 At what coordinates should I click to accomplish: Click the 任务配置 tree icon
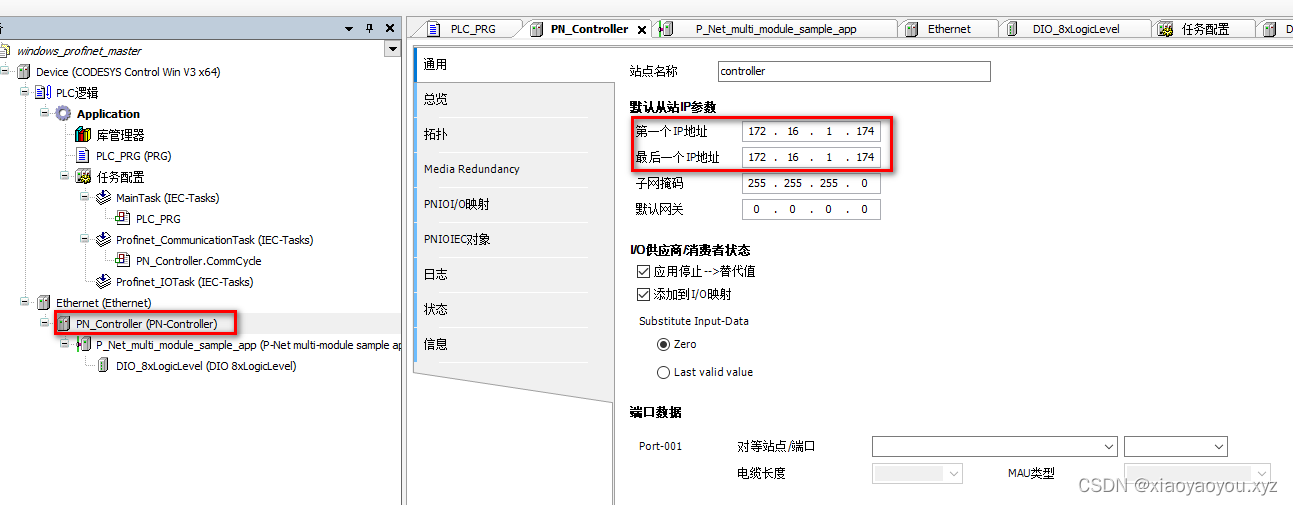point(83,177)
